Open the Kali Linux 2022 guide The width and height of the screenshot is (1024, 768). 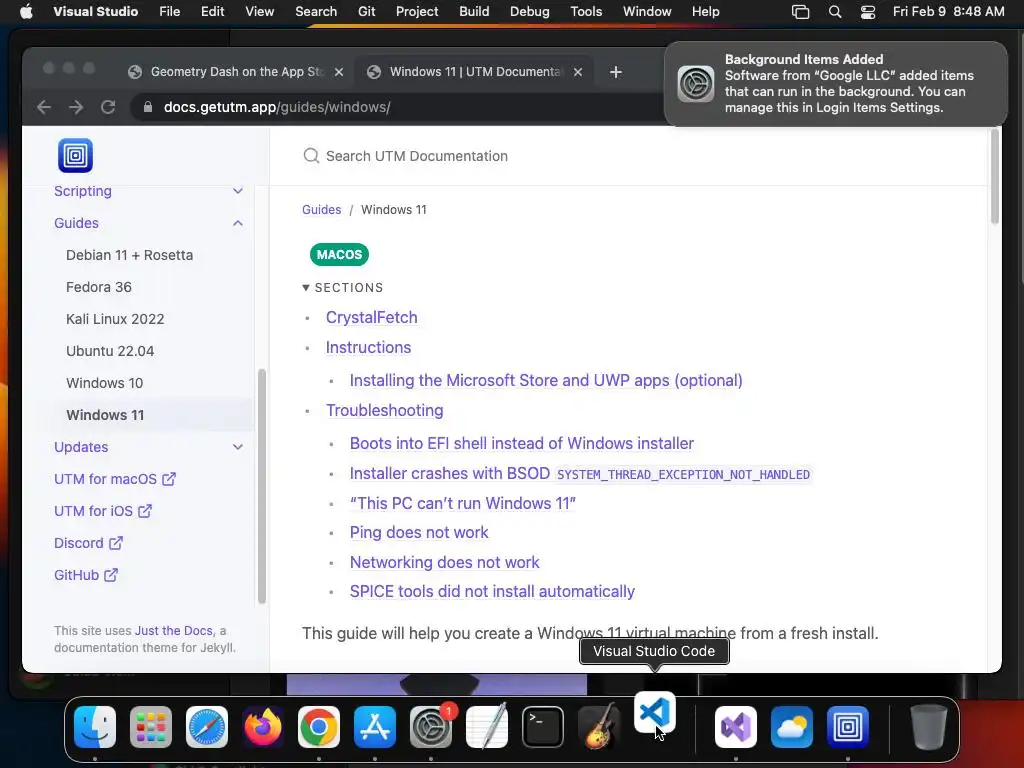point(115,319)
